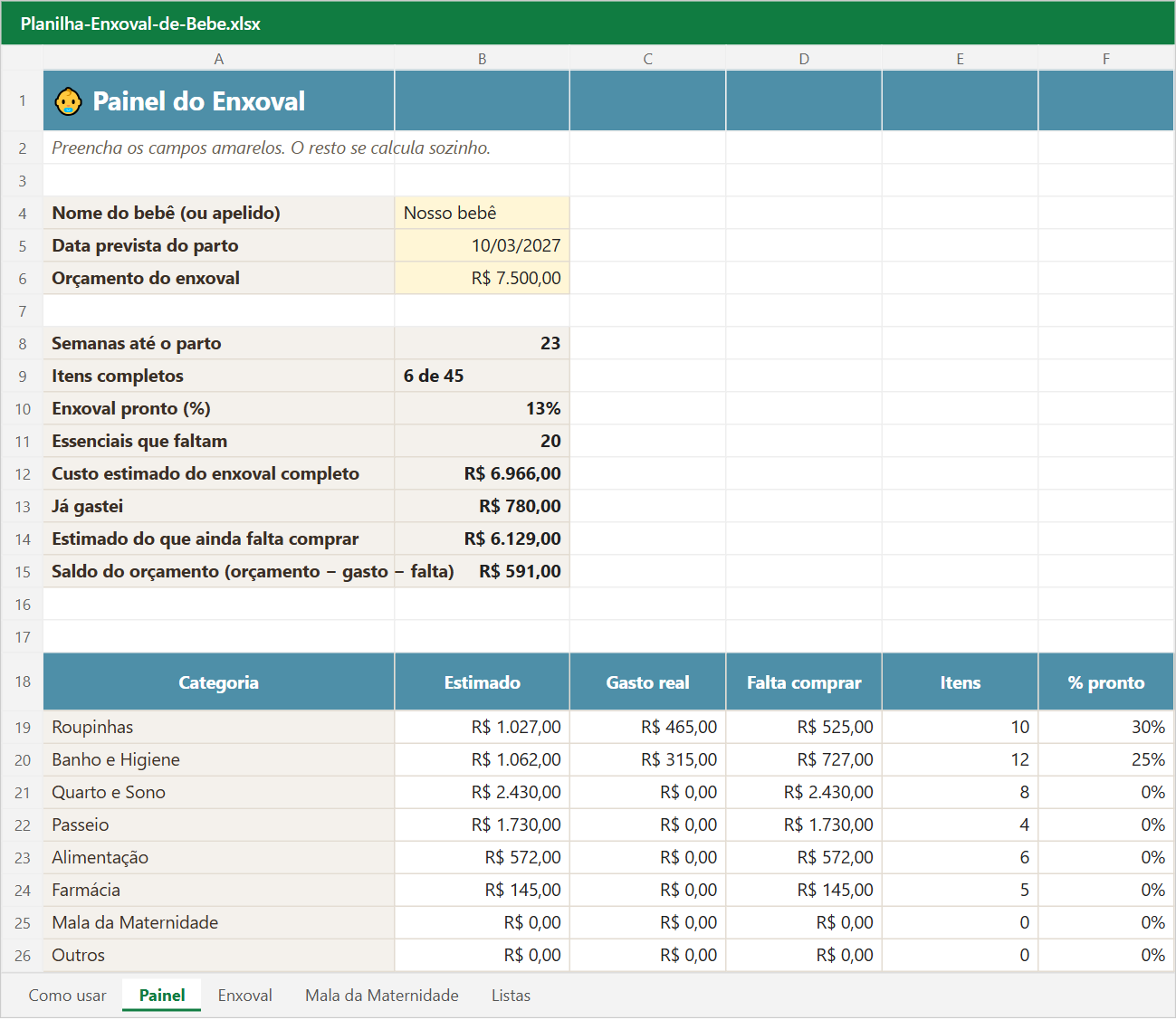Click the Passeio items count cell
Screen dimensions: 1176x1020
960,825
